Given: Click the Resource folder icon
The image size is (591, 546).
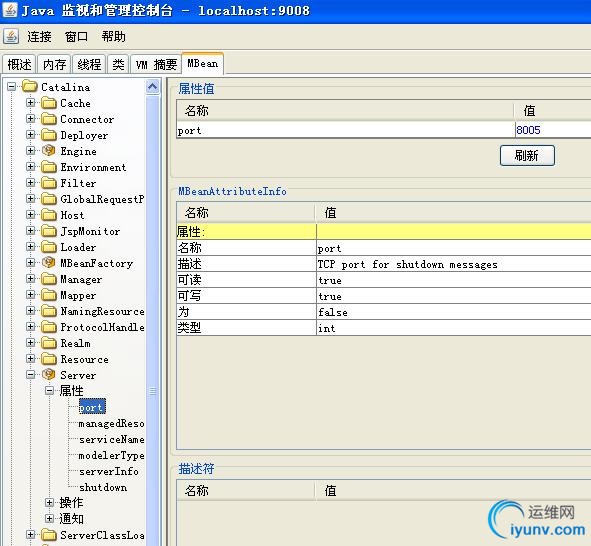Looking at the screenshot, I should 49,359.
